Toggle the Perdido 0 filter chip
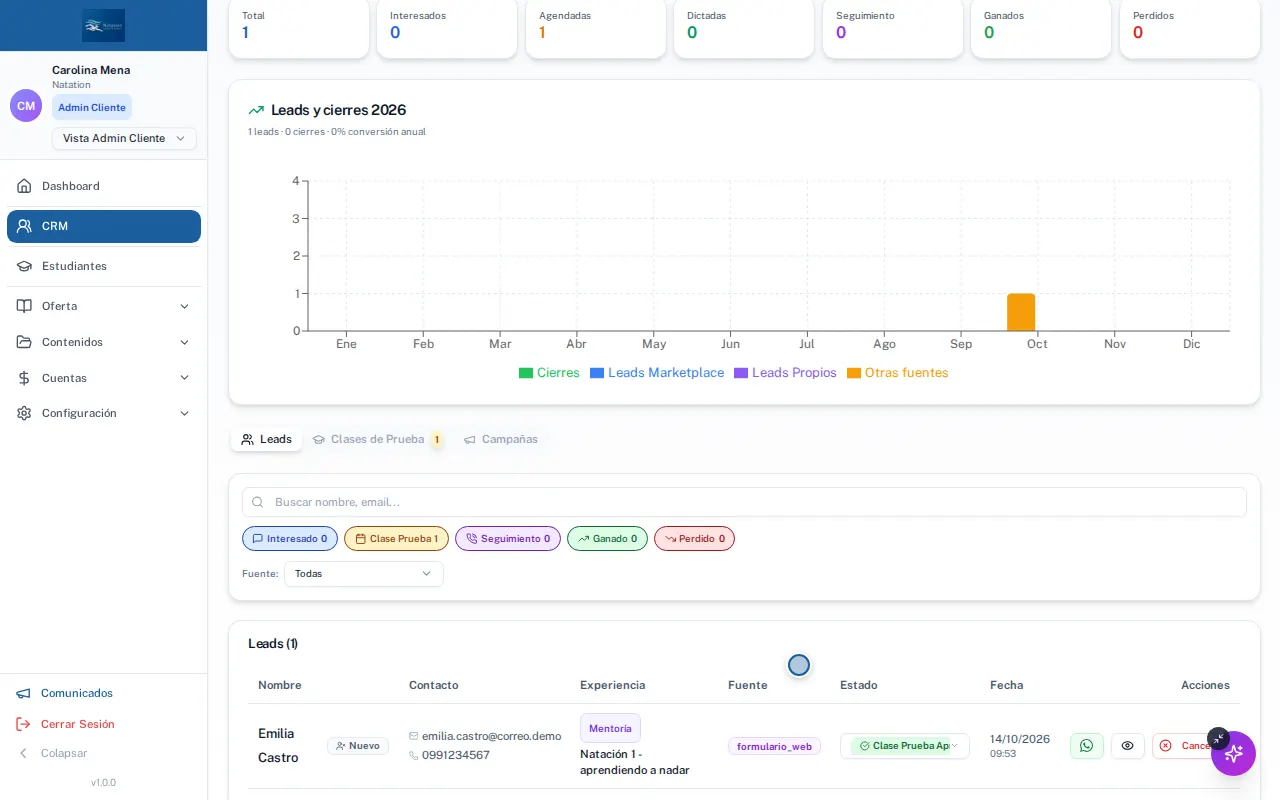1280x800 pixels. [x=694, y=539]
